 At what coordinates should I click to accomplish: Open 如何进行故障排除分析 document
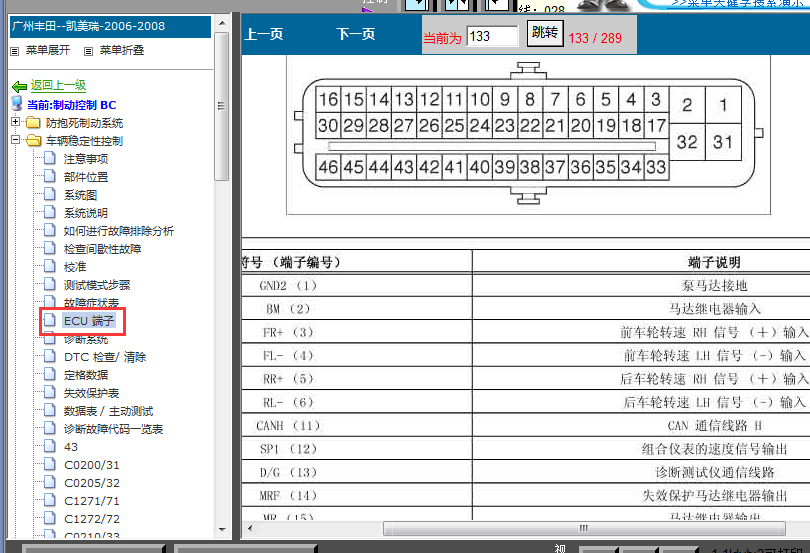119,231
